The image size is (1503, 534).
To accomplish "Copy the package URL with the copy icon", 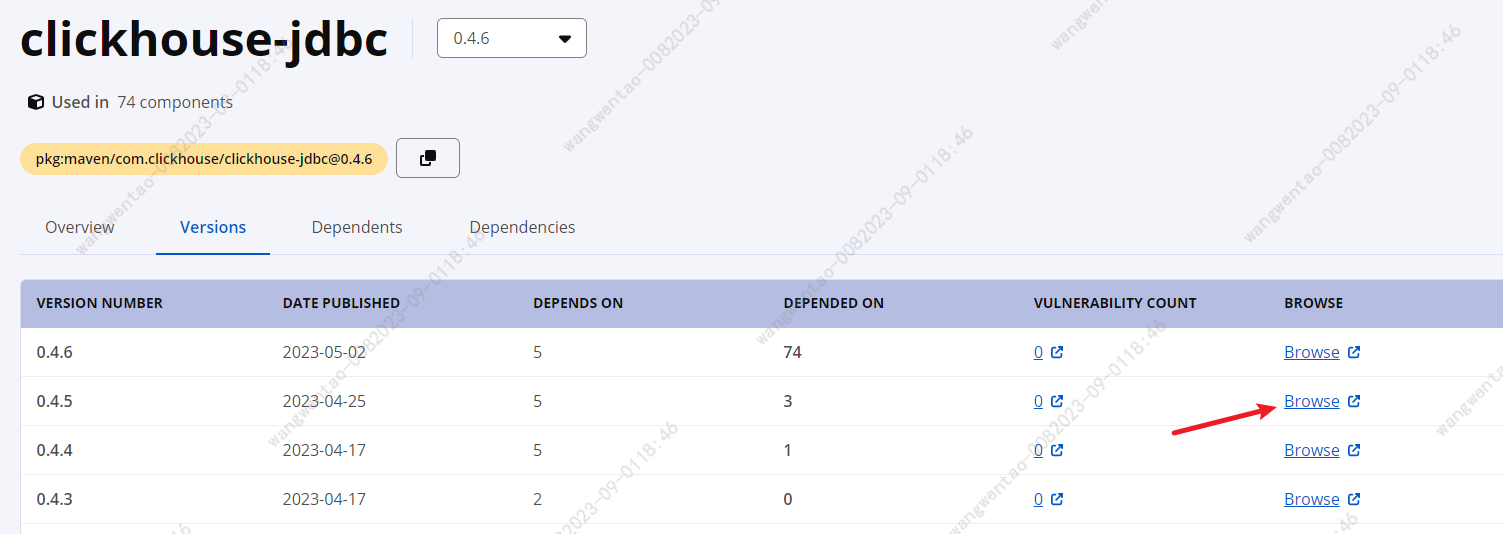I will pos(428,158).
